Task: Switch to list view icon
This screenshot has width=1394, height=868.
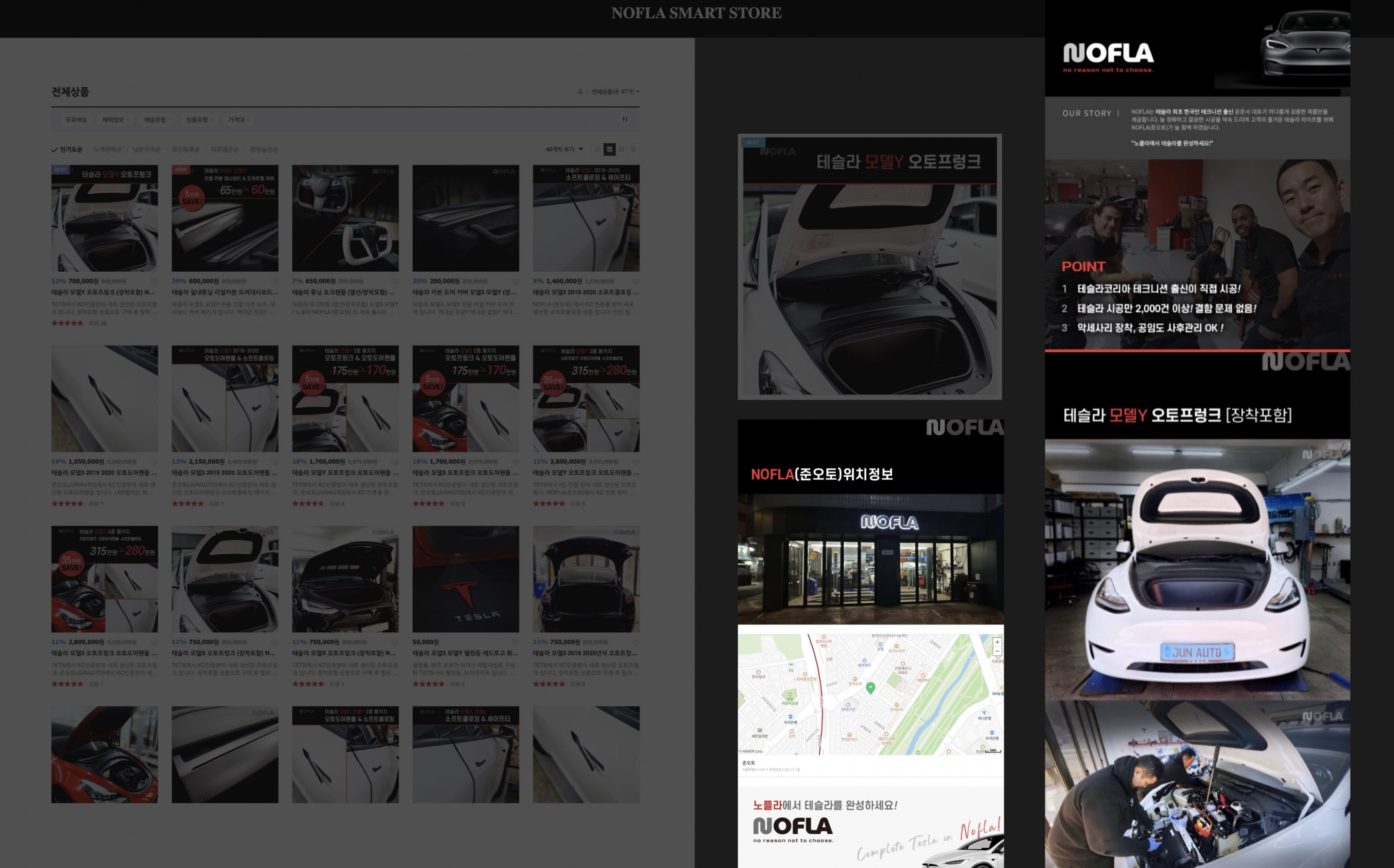Action: [x=598, y=149]
